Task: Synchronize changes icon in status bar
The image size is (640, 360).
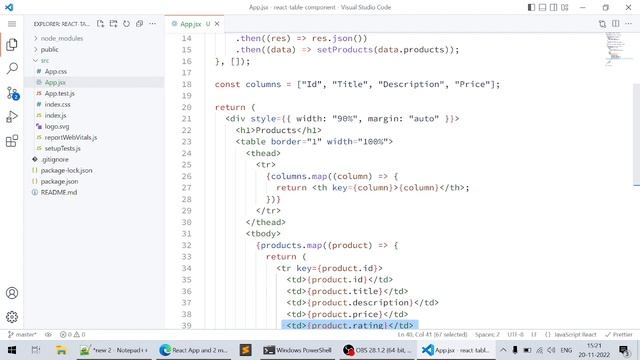Action: pos(48,334)
